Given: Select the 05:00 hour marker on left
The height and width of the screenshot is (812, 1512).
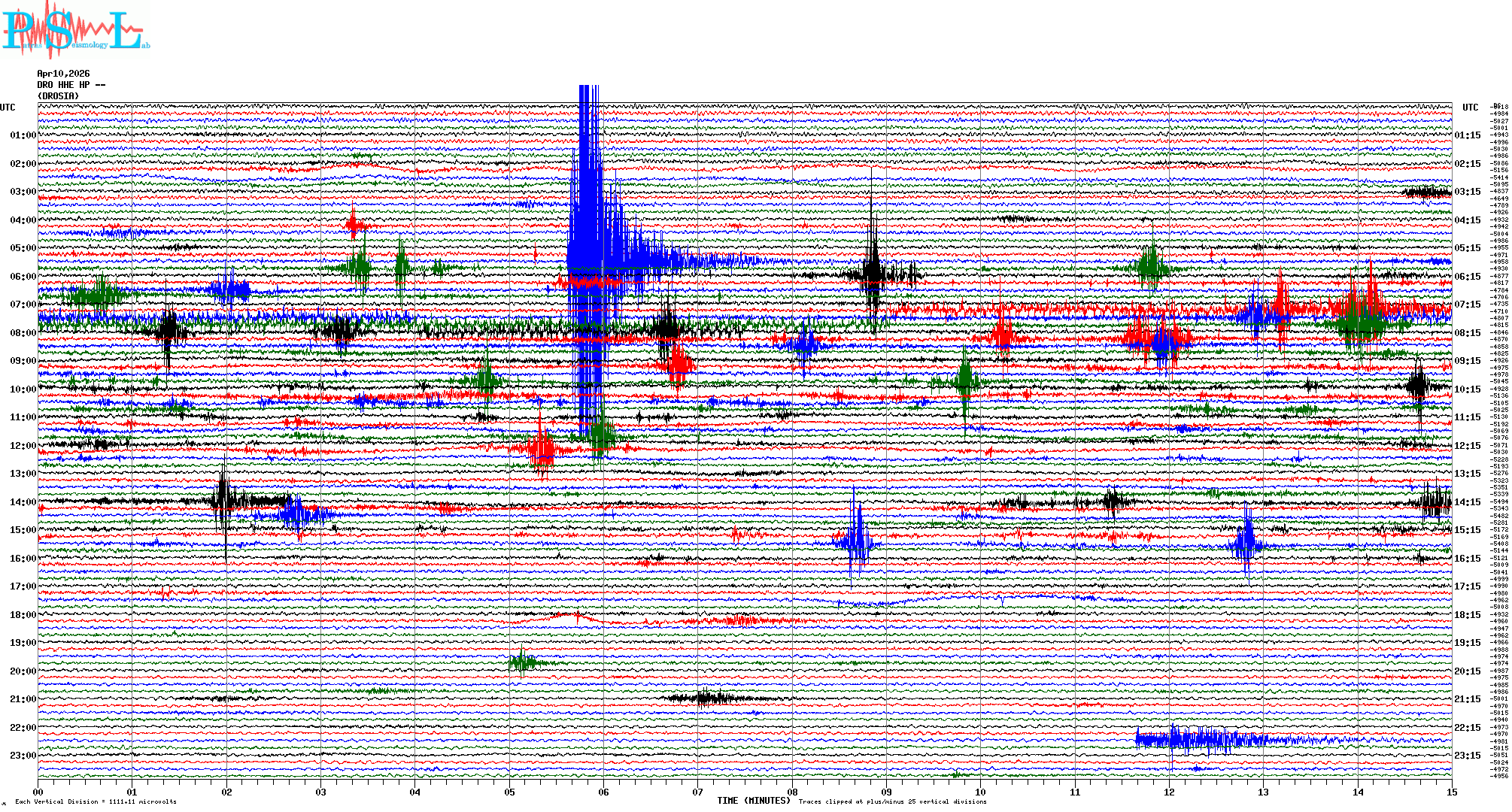Looking at the screenshot, I should (x=23, y=248).
